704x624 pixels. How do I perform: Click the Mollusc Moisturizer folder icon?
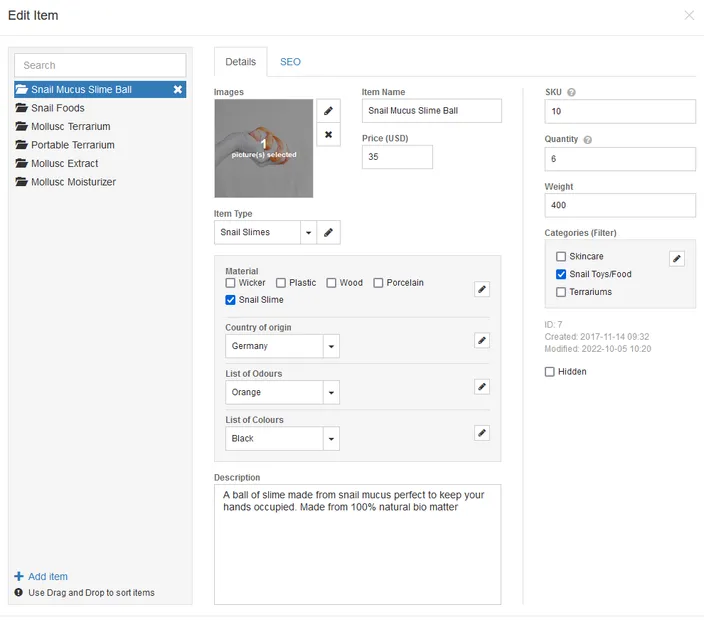(21, 181)
